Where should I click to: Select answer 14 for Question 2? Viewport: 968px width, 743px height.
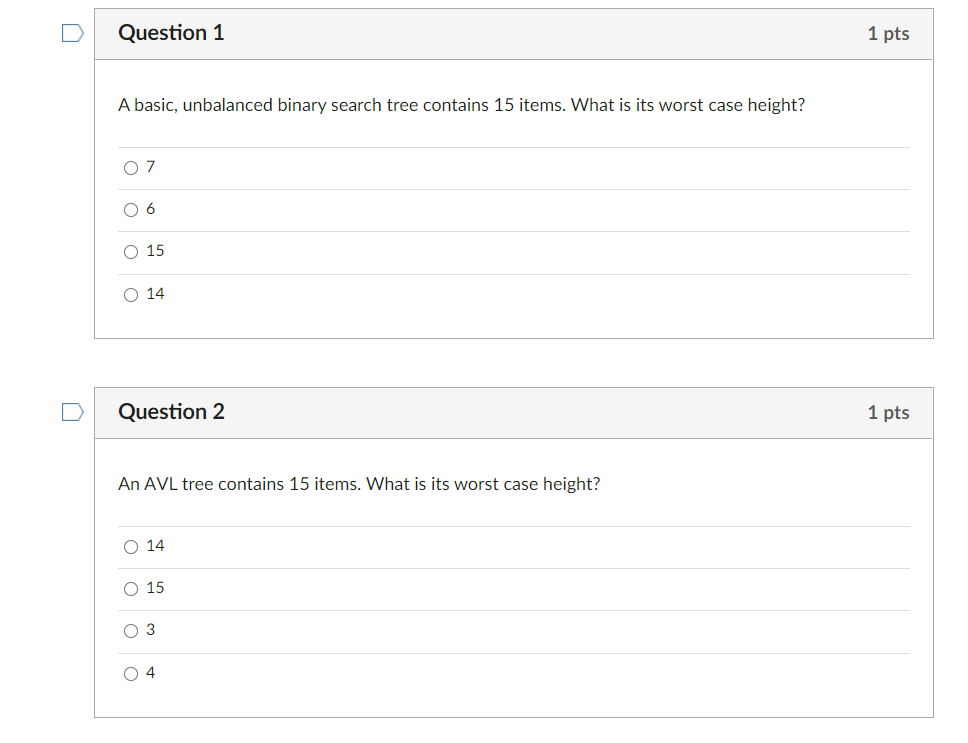coord(130,546)
